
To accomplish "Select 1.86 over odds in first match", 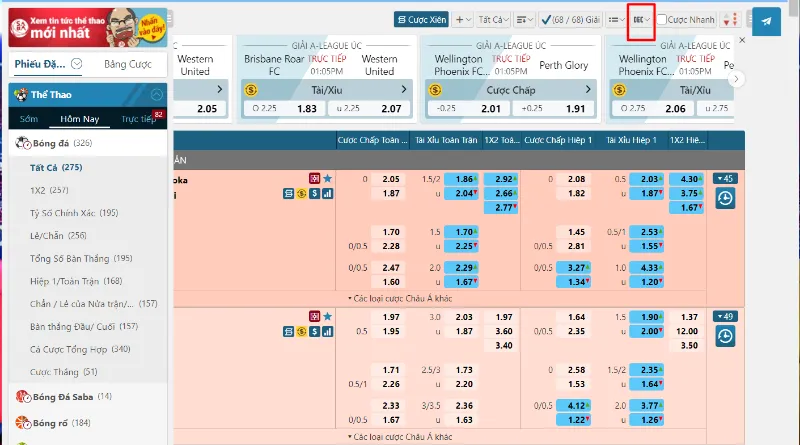I will pyautogui.click(x=461, y=179).
